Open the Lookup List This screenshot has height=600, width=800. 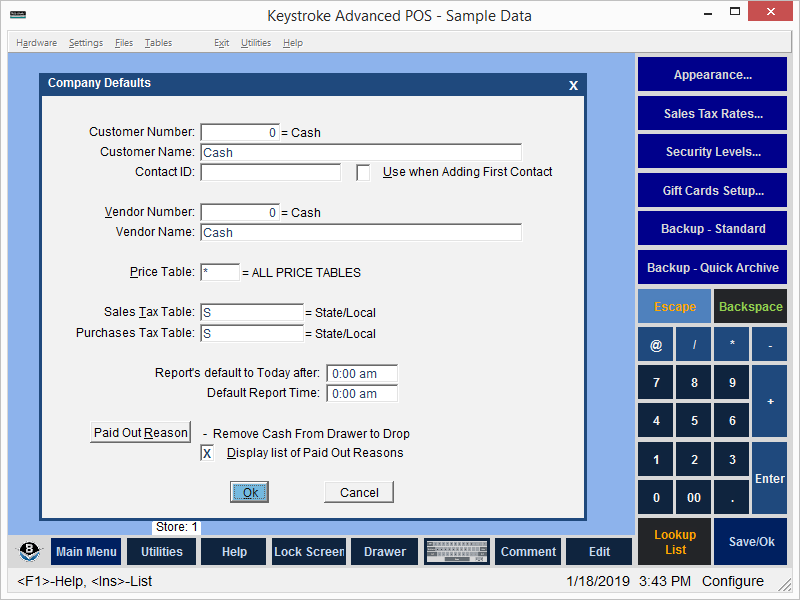pos(675,542)
